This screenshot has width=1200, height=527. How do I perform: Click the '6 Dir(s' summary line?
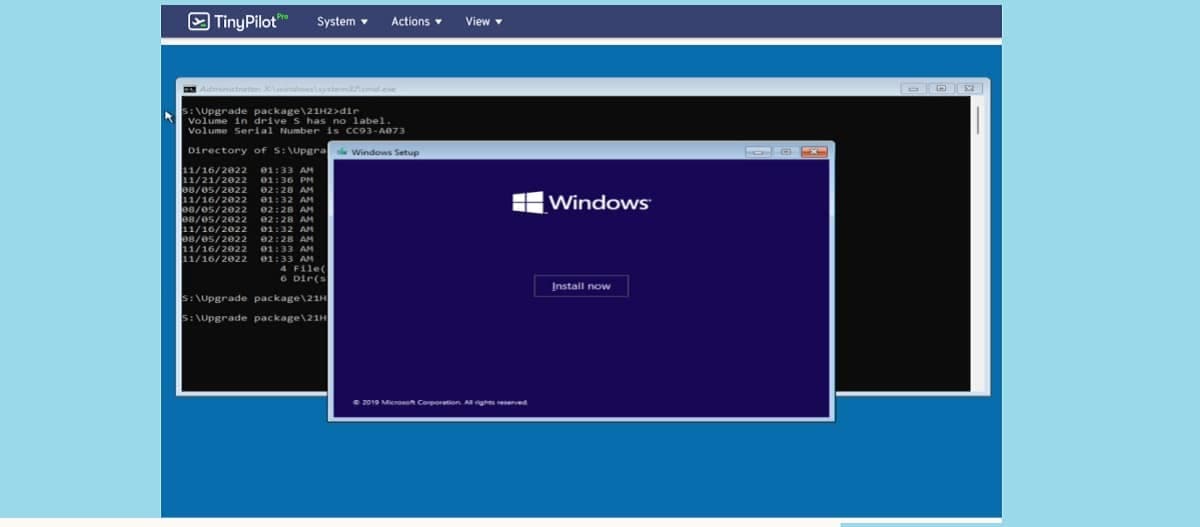click(x=303, y=278)
